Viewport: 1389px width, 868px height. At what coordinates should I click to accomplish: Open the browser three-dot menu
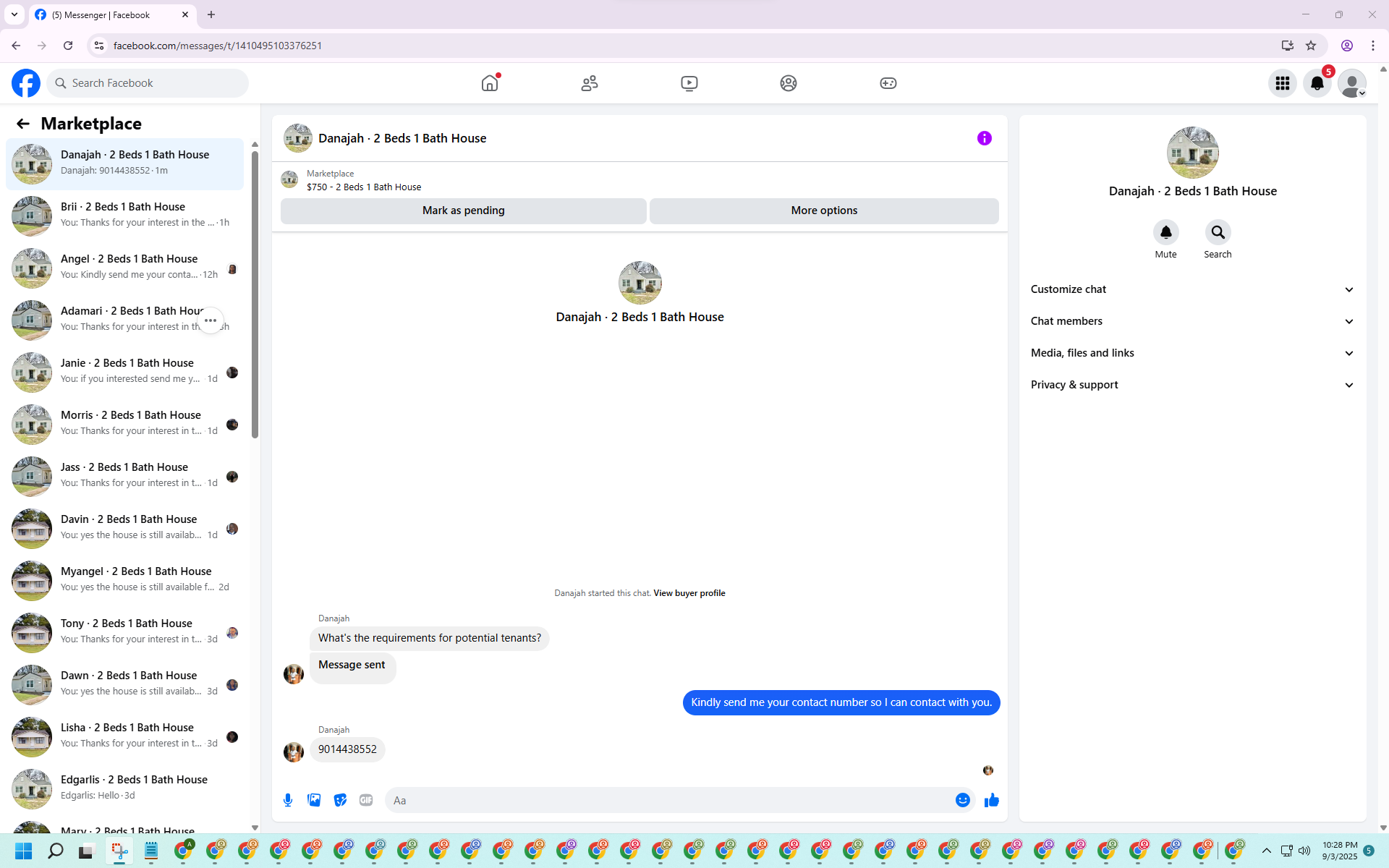click(1373, 46)
